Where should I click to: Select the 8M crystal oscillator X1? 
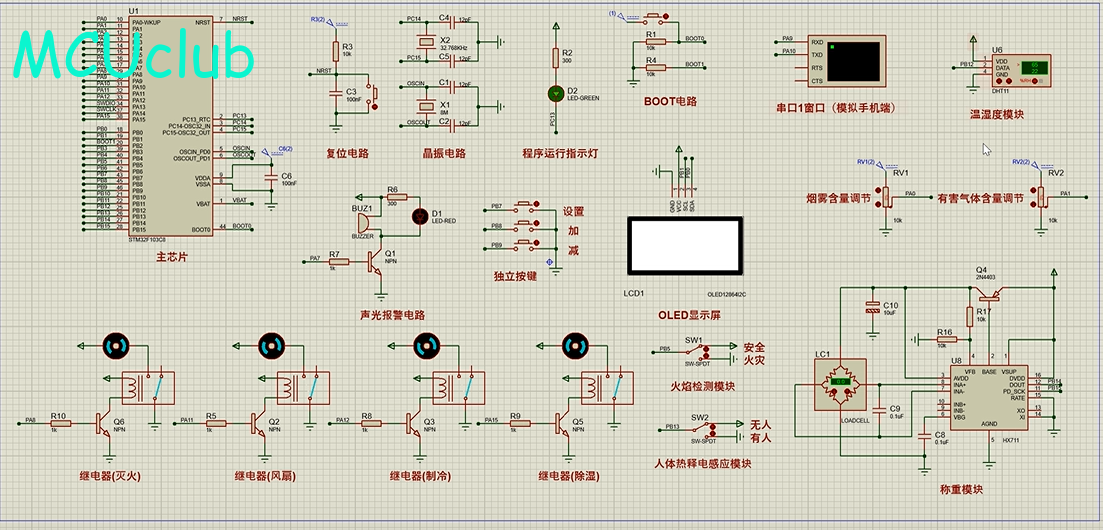coord(426,106)
